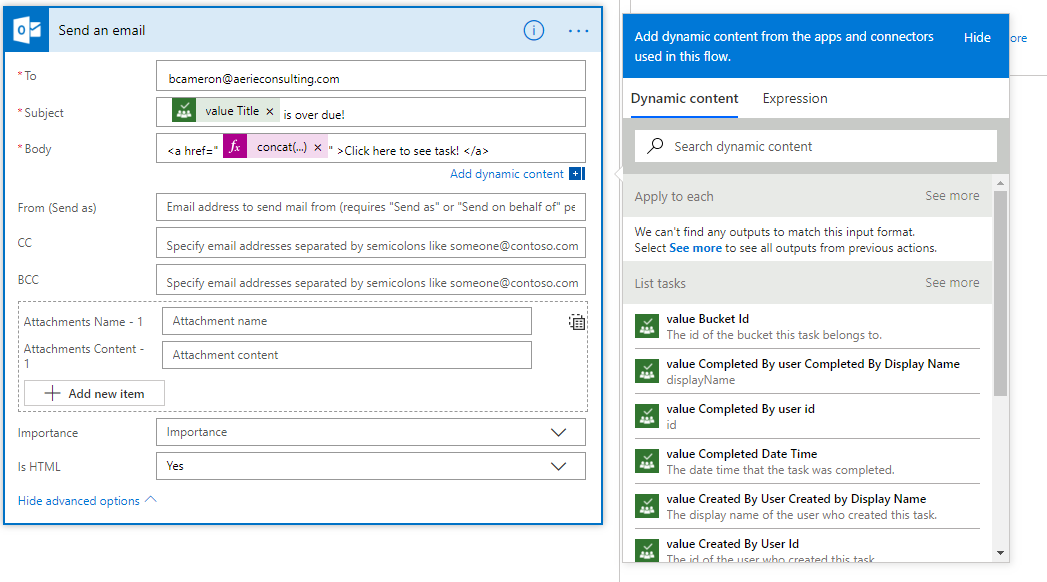
Task: Click the Outlook icon on Send an email card
Action: point(27,30)
